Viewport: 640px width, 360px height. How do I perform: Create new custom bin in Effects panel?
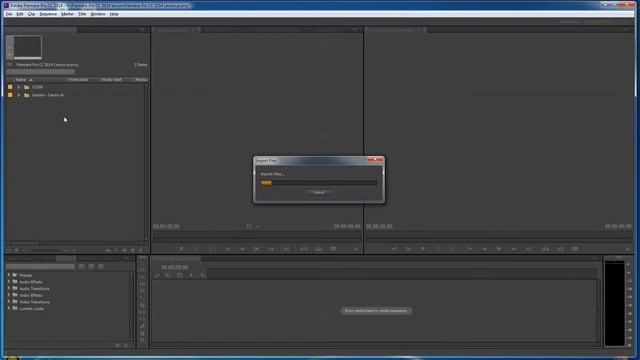click(118, 345)
